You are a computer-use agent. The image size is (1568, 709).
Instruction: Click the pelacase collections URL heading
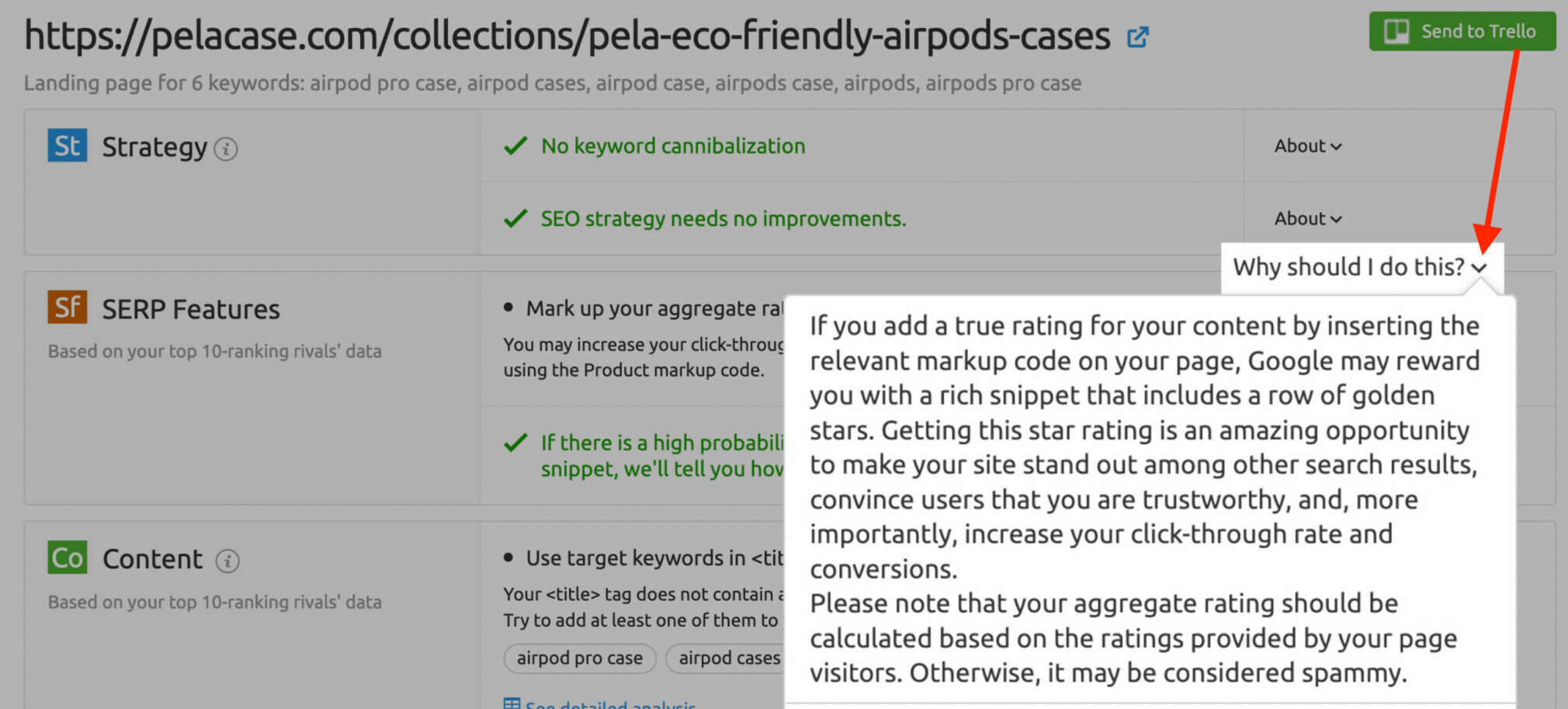point(567,36)
